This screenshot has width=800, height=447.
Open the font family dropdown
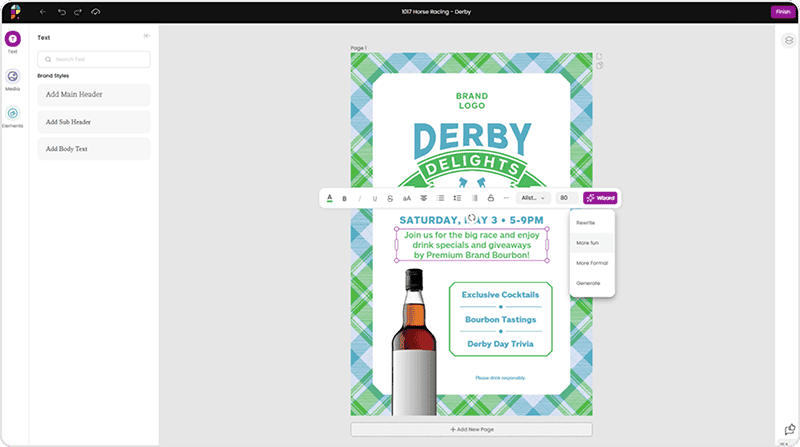pos(533,198)
